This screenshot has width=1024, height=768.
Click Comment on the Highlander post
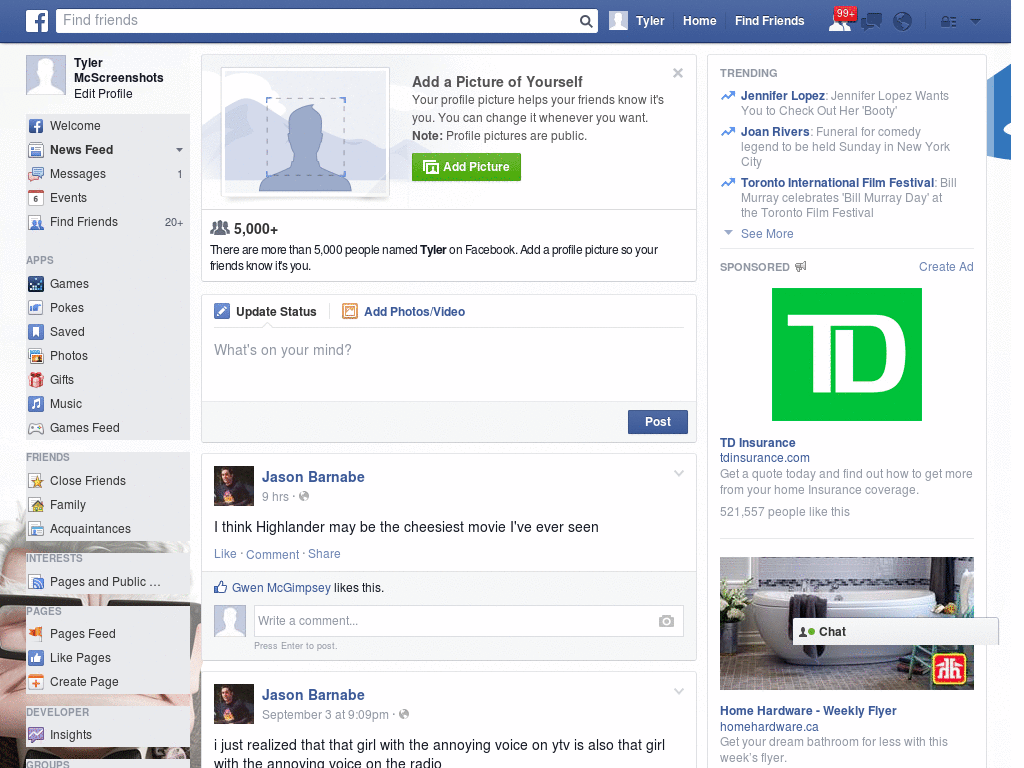tap(272, 554)
